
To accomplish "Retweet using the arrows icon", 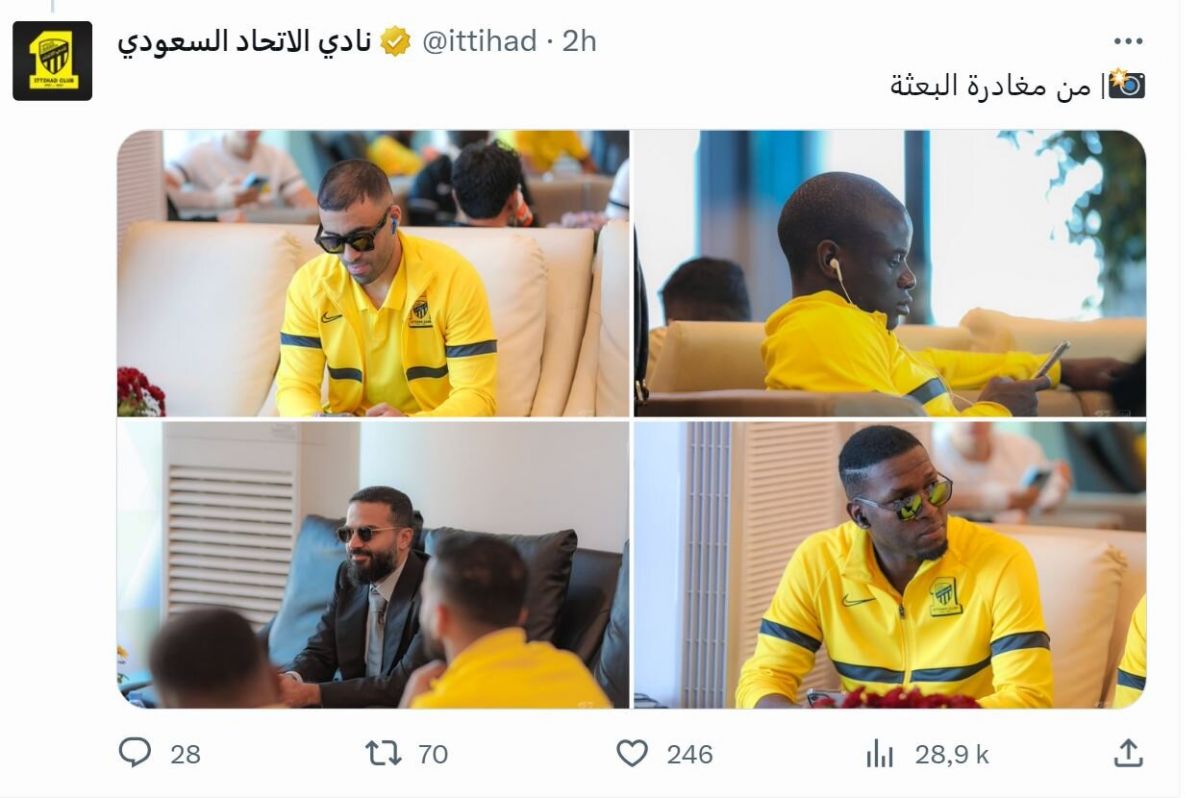I will [x=384, y=753].
